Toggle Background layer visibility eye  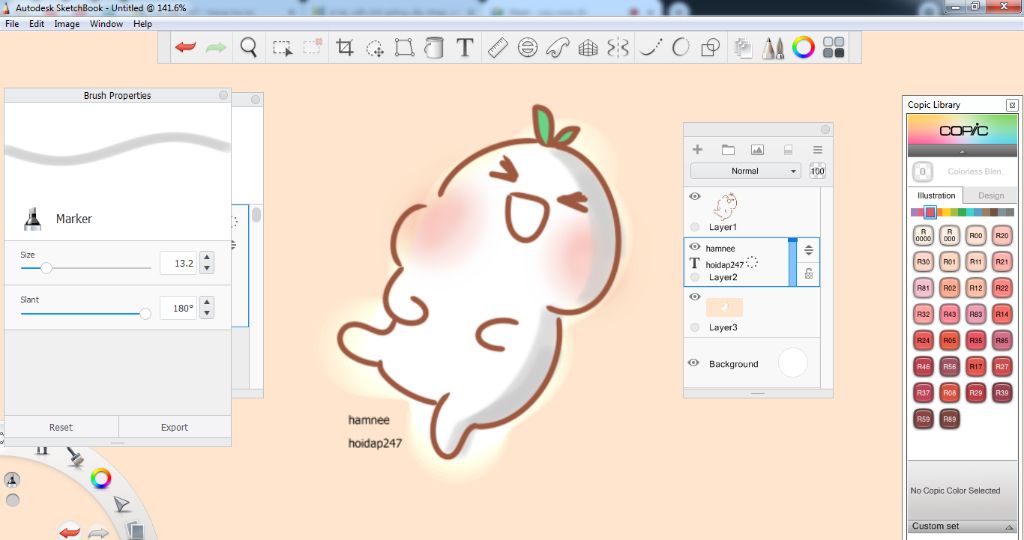tap(694, 363)
